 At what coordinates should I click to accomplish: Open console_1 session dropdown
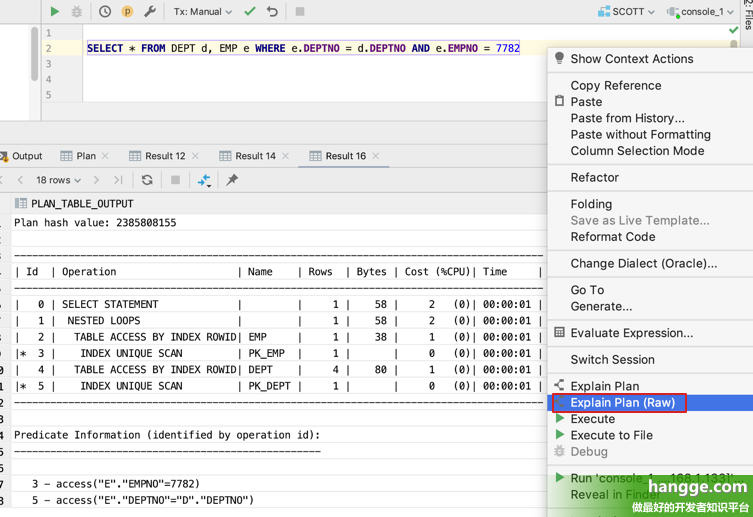(701, 12)
